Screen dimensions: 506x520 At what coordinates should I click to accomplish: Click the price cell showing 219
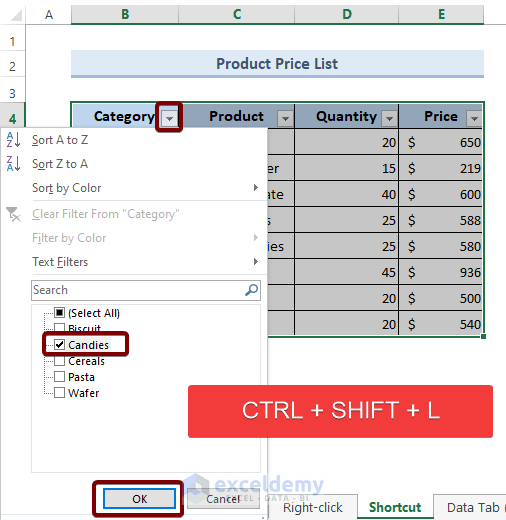(x=441, y=168)
